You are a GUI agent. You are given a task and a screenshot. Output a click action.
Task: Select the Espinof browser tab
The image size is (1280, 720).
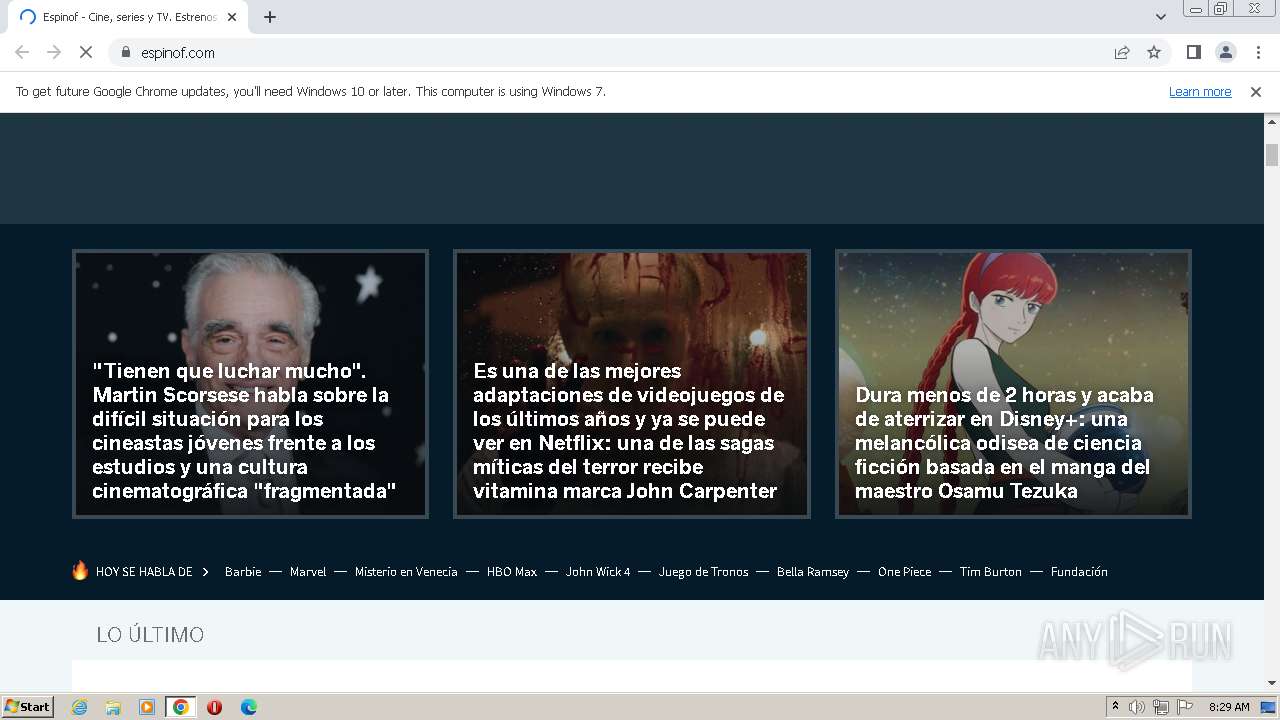[128, 17]
